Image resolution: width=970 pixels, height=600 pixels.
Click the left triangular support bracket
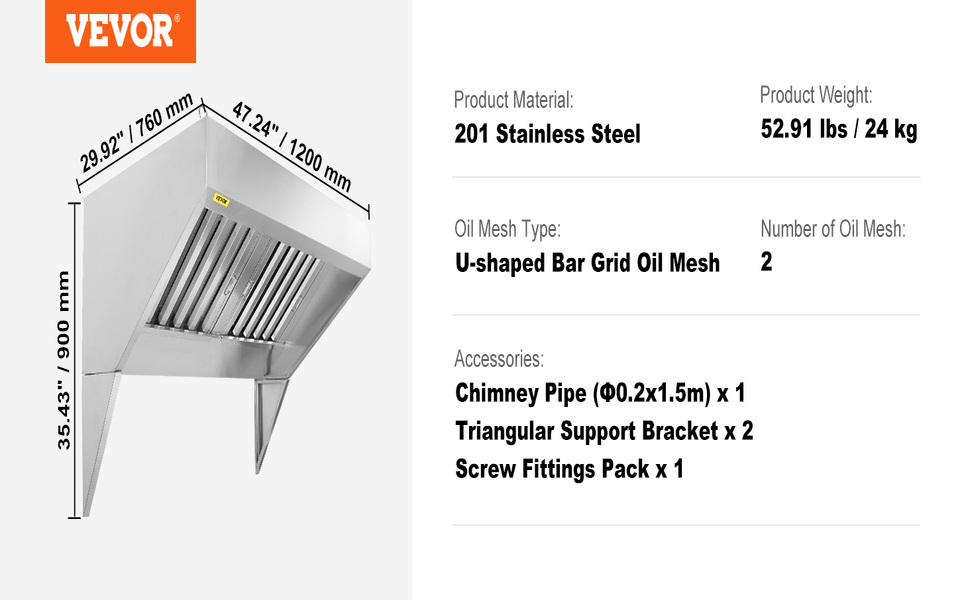pyautogui.click(x=102, y=440)
